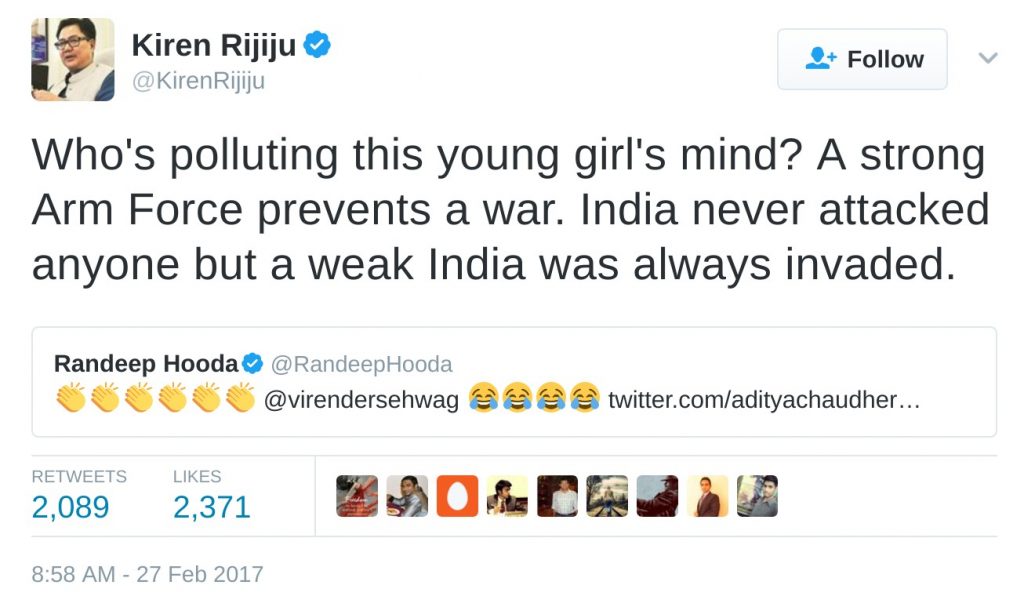Open the @RandeepHooda handle link
This screenshot has width=1024, height=607.
tap(362, 364)
